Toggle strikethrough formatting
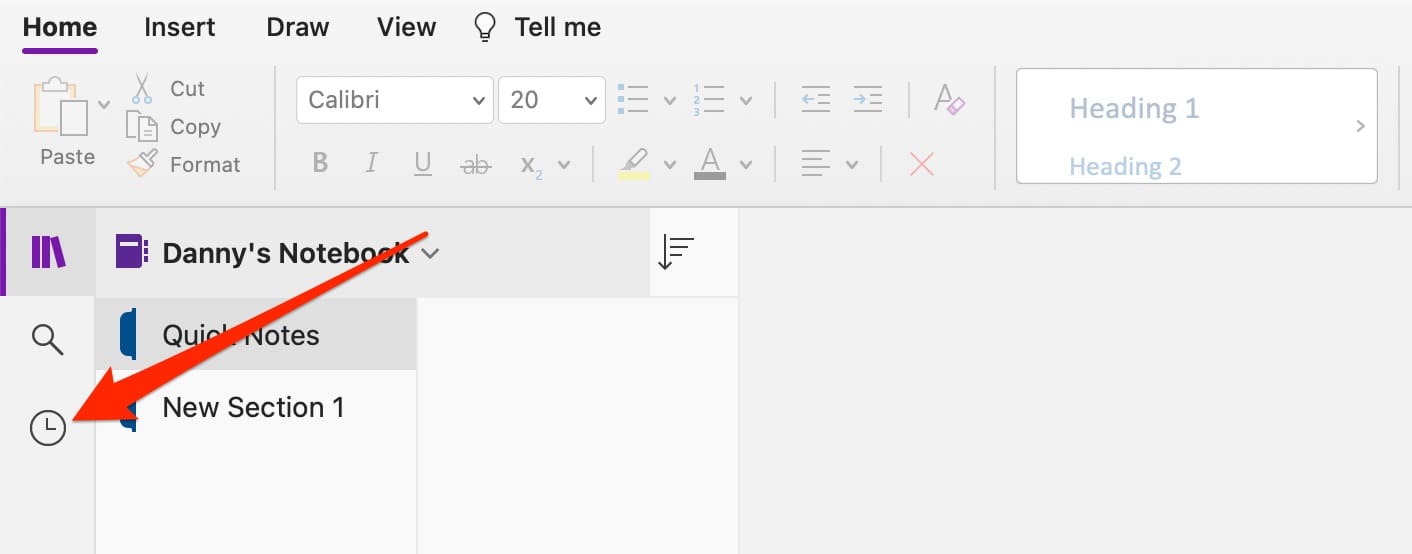Screen dimensions: 1412x554 click(x=476, y=164)
